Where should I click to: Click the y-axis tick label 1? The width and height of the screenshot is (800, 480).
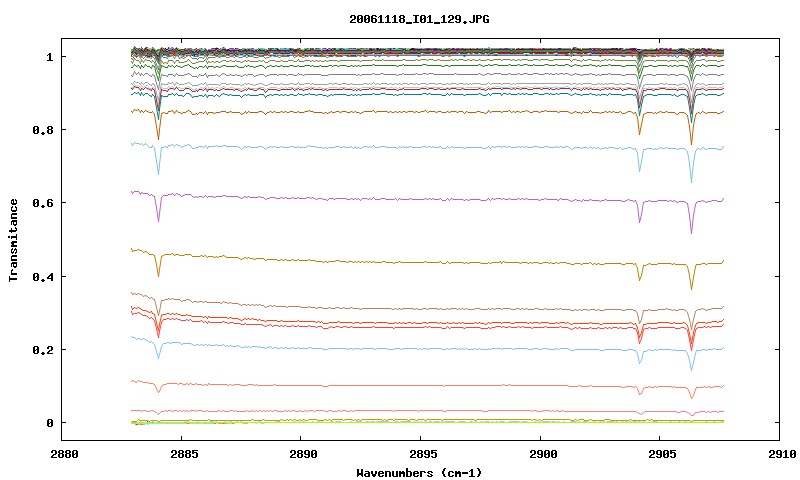(x=49, y=57)
